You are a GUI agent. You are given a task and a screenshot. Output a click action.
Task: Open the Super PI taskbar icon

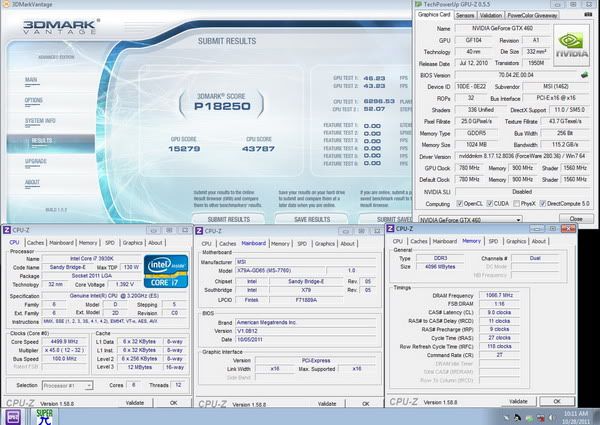coord(44,417)
